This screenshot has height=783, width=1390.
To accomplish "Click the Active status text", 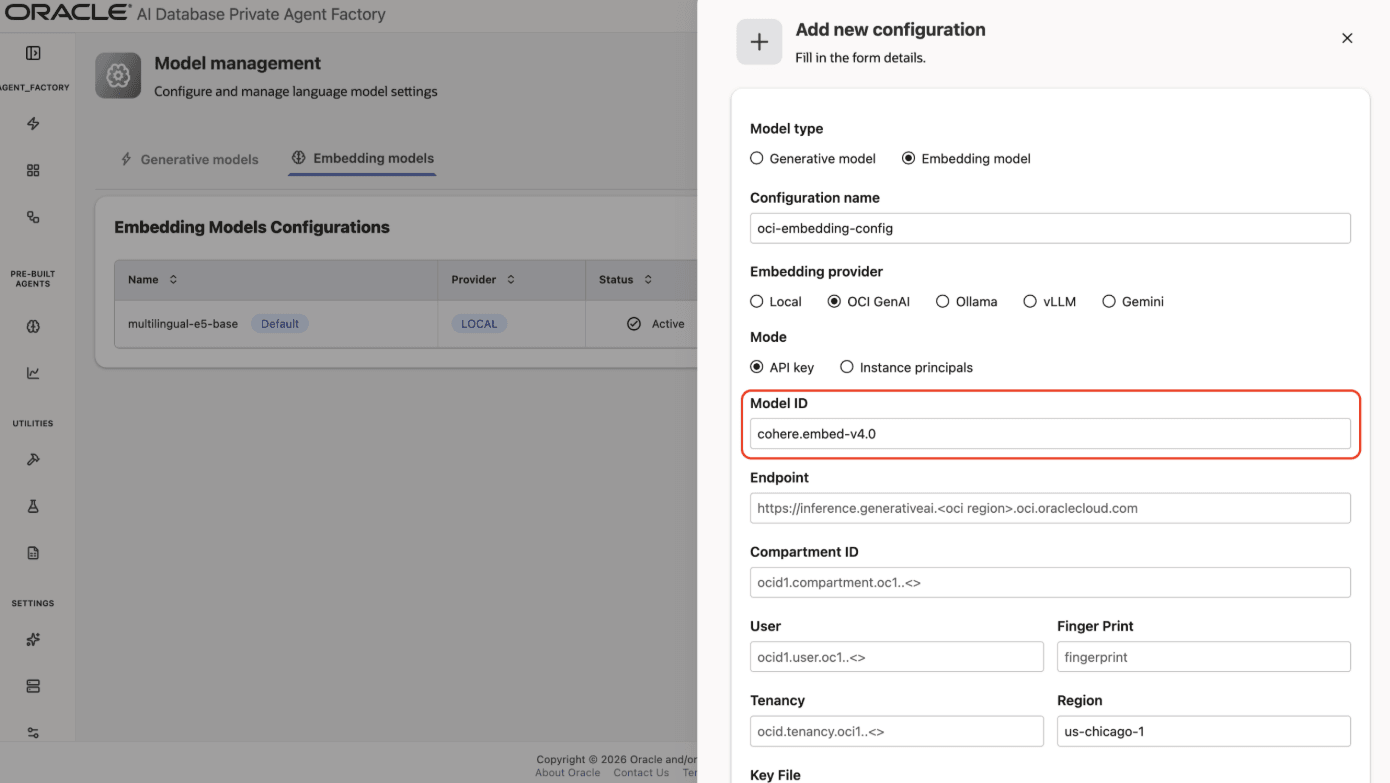I will pos(668,324).
